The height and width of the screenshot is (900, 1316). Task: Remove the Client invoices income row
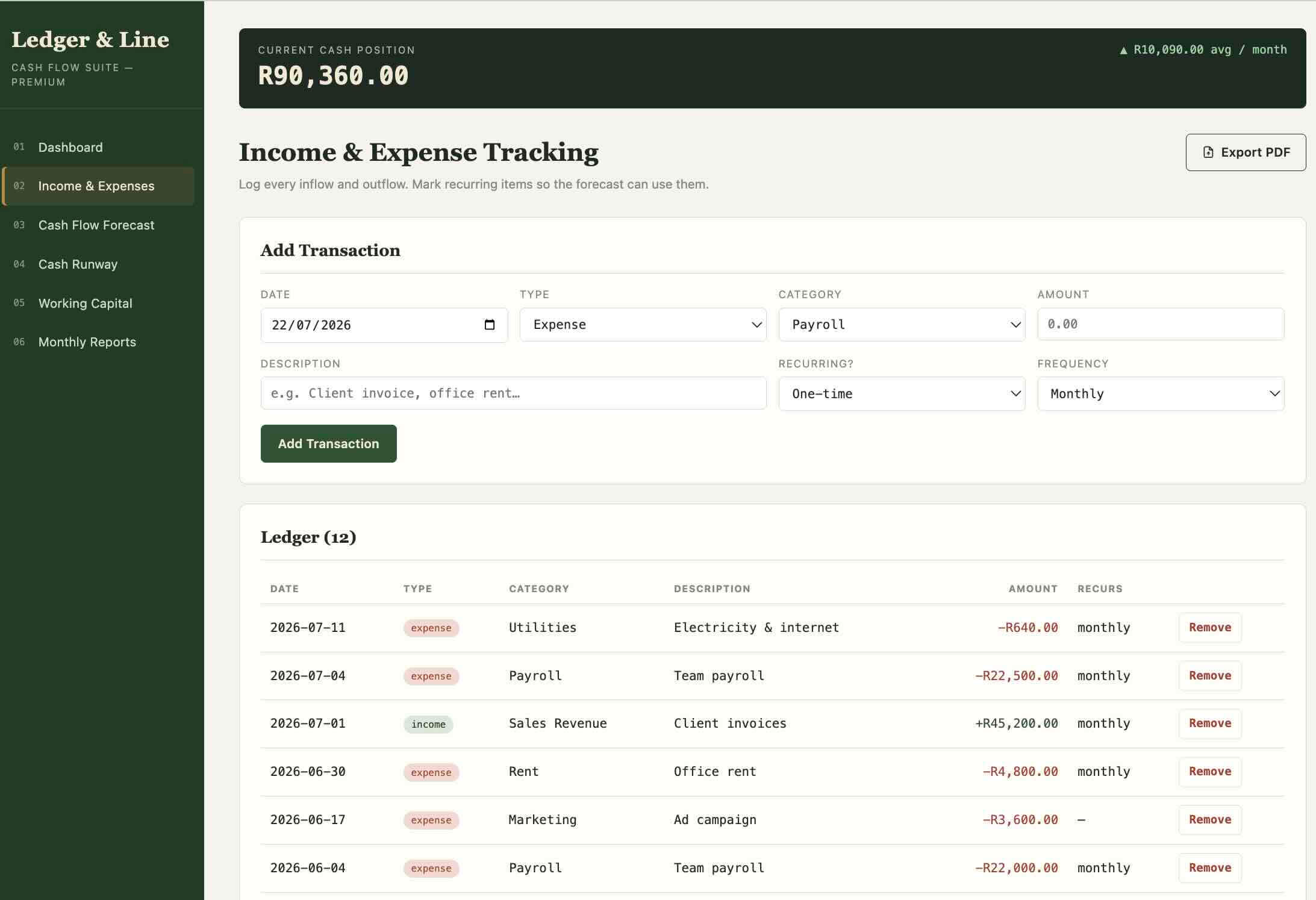[1210, 723]
